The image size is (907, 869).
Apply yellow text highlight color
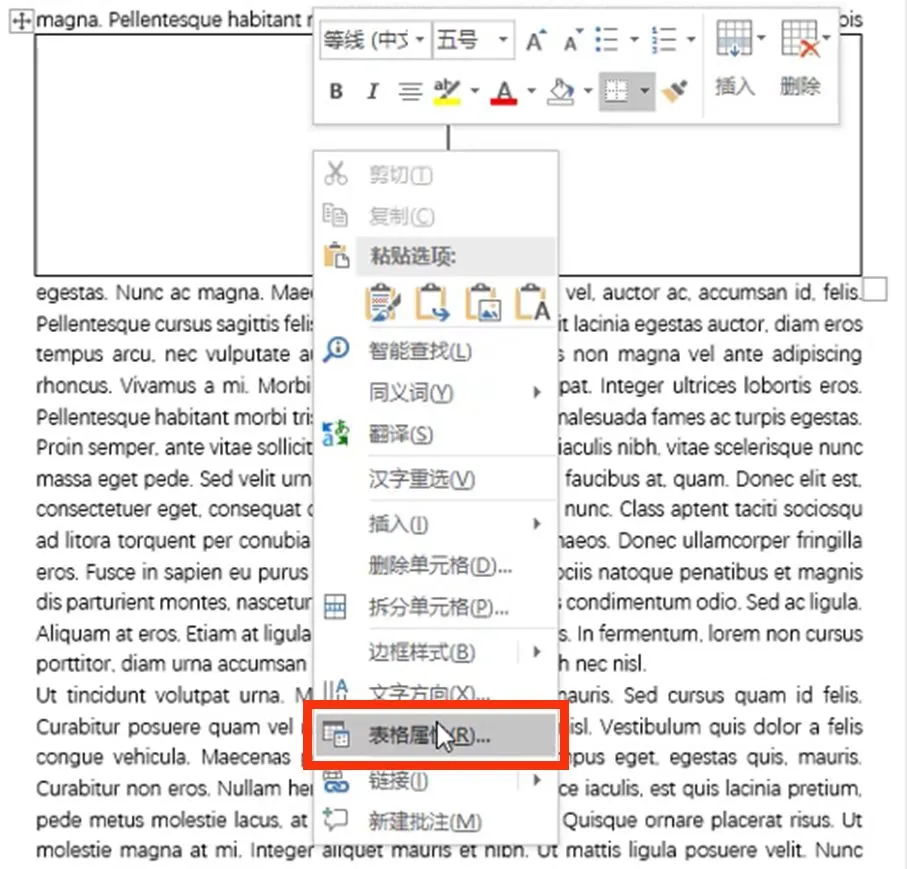coord(447,91)
